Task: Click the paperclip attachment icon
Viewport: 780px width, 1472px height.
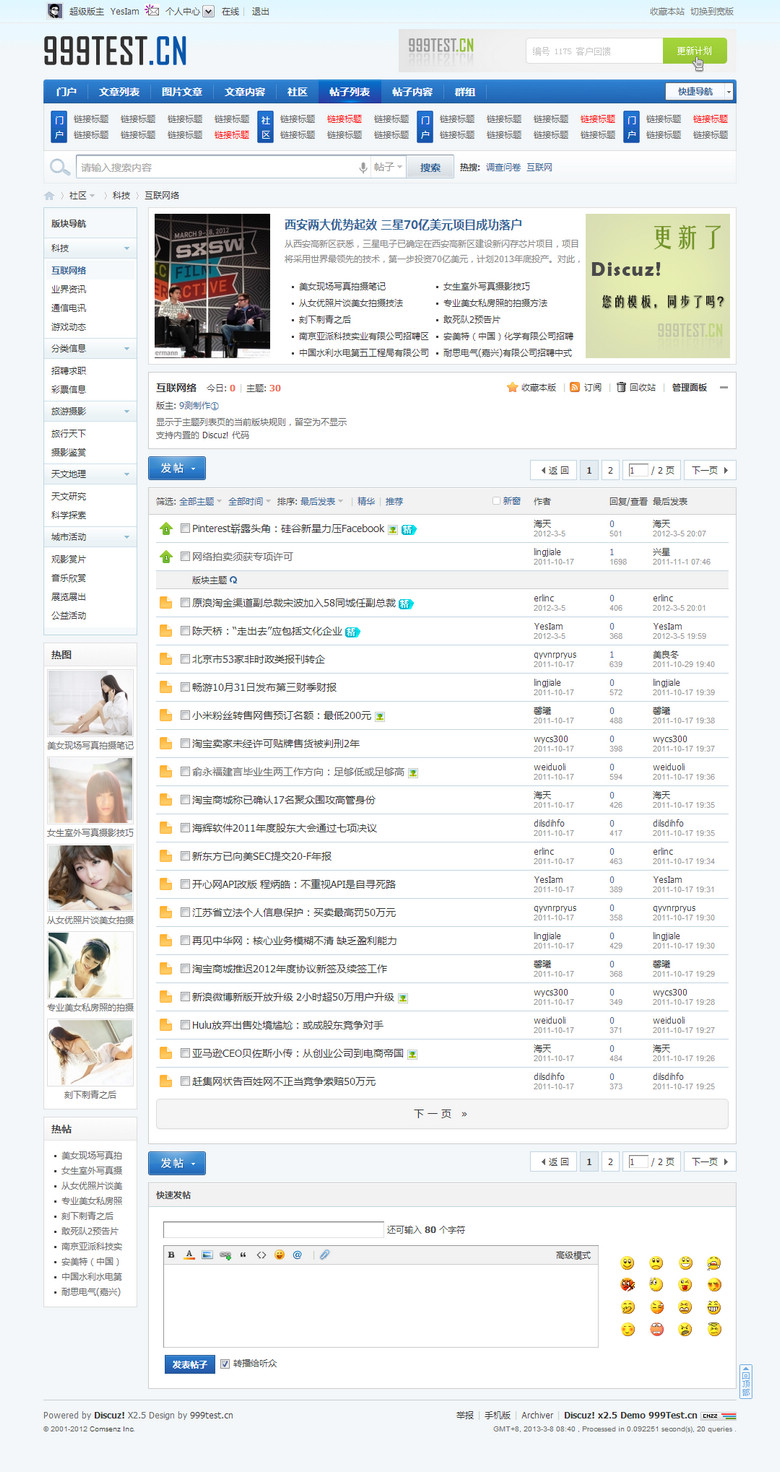Action: click(324, 1254)
